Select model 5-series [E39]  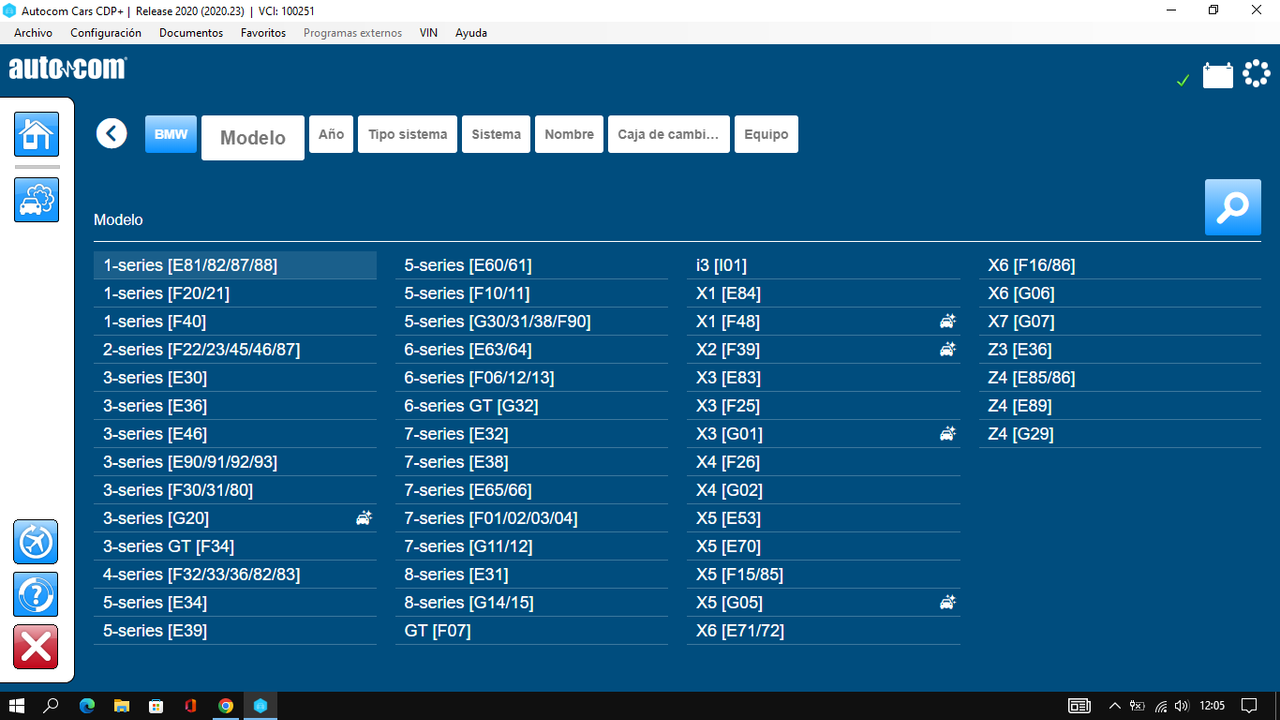[235, 630]
